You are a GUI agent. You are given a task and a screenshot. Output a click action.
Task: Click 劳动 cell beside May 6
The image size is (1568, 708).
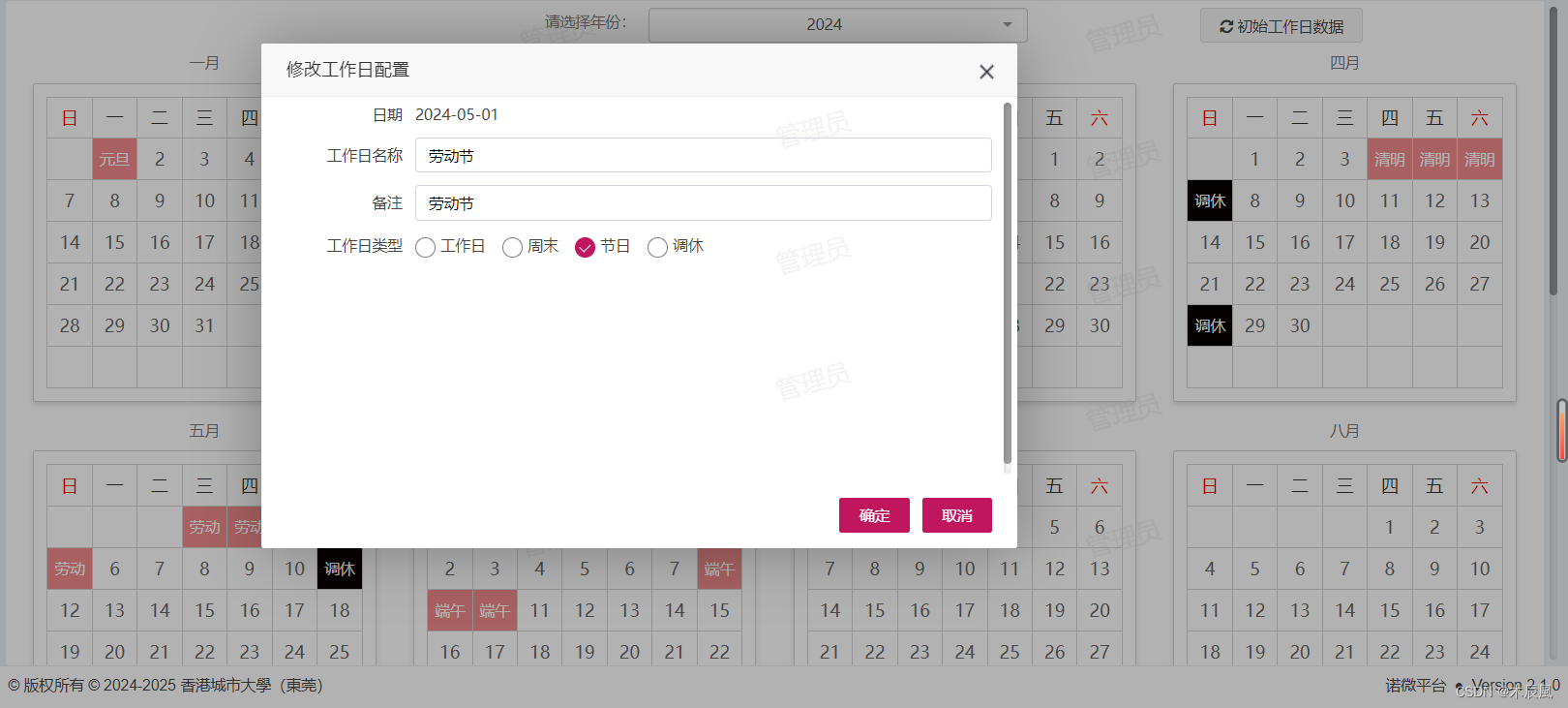pos(70,569)
